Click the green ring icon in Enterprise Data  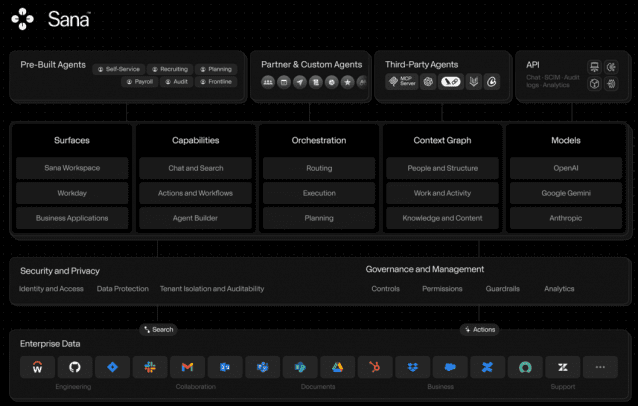(525, 367)
